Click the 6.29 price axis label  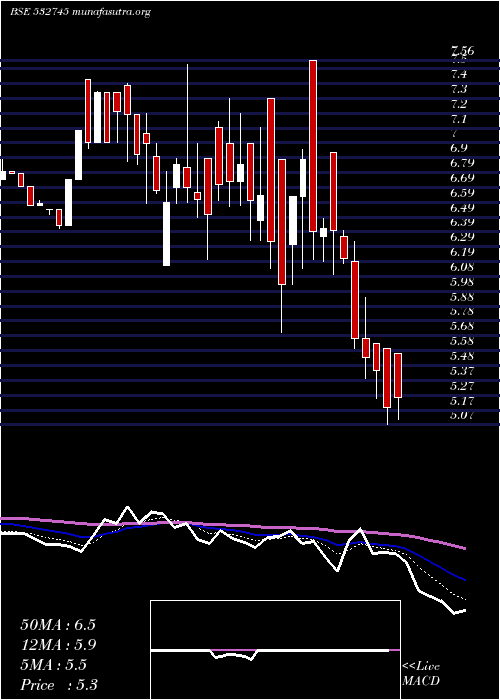462,237
